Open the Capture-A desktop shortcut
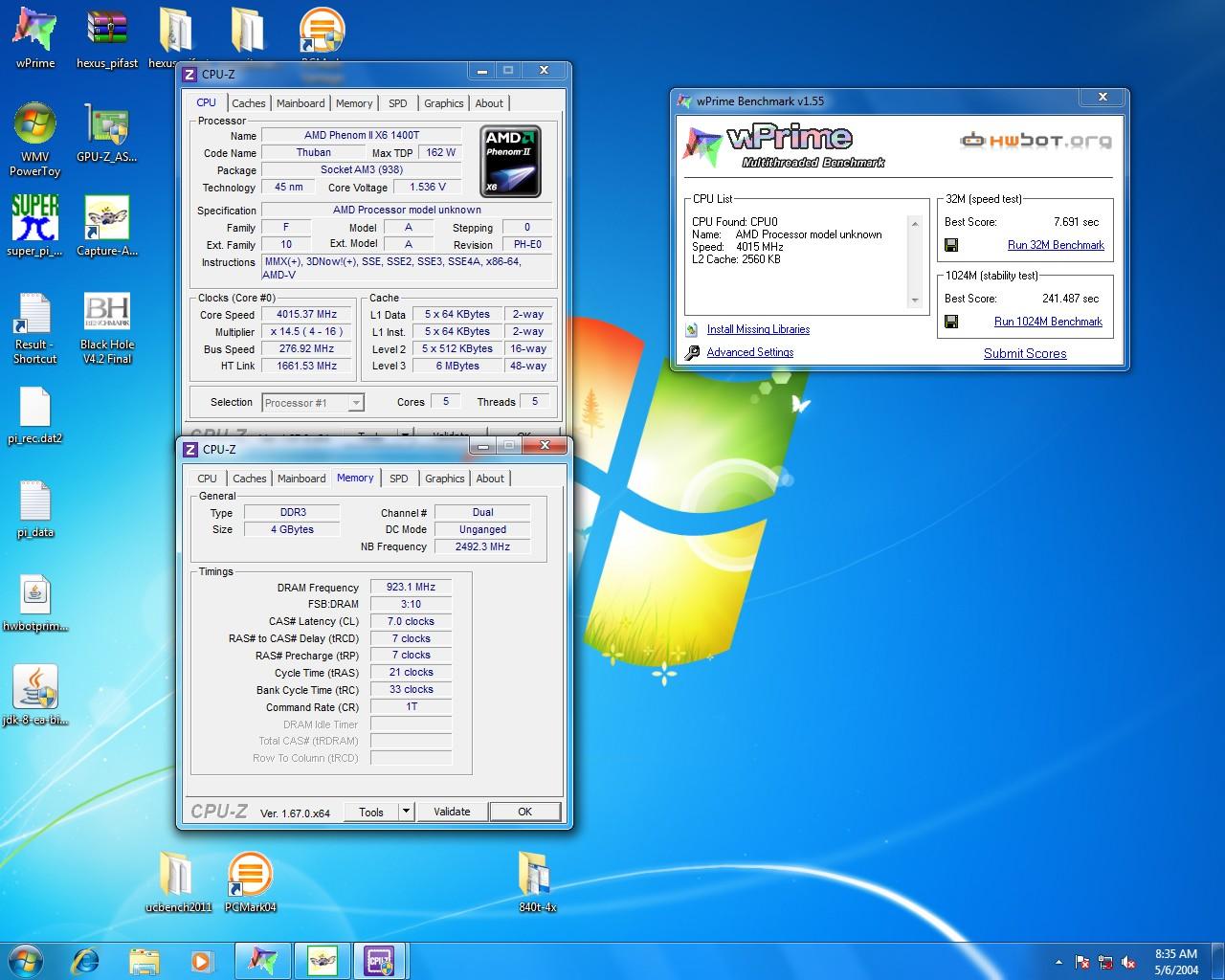 tap(107, 226)
